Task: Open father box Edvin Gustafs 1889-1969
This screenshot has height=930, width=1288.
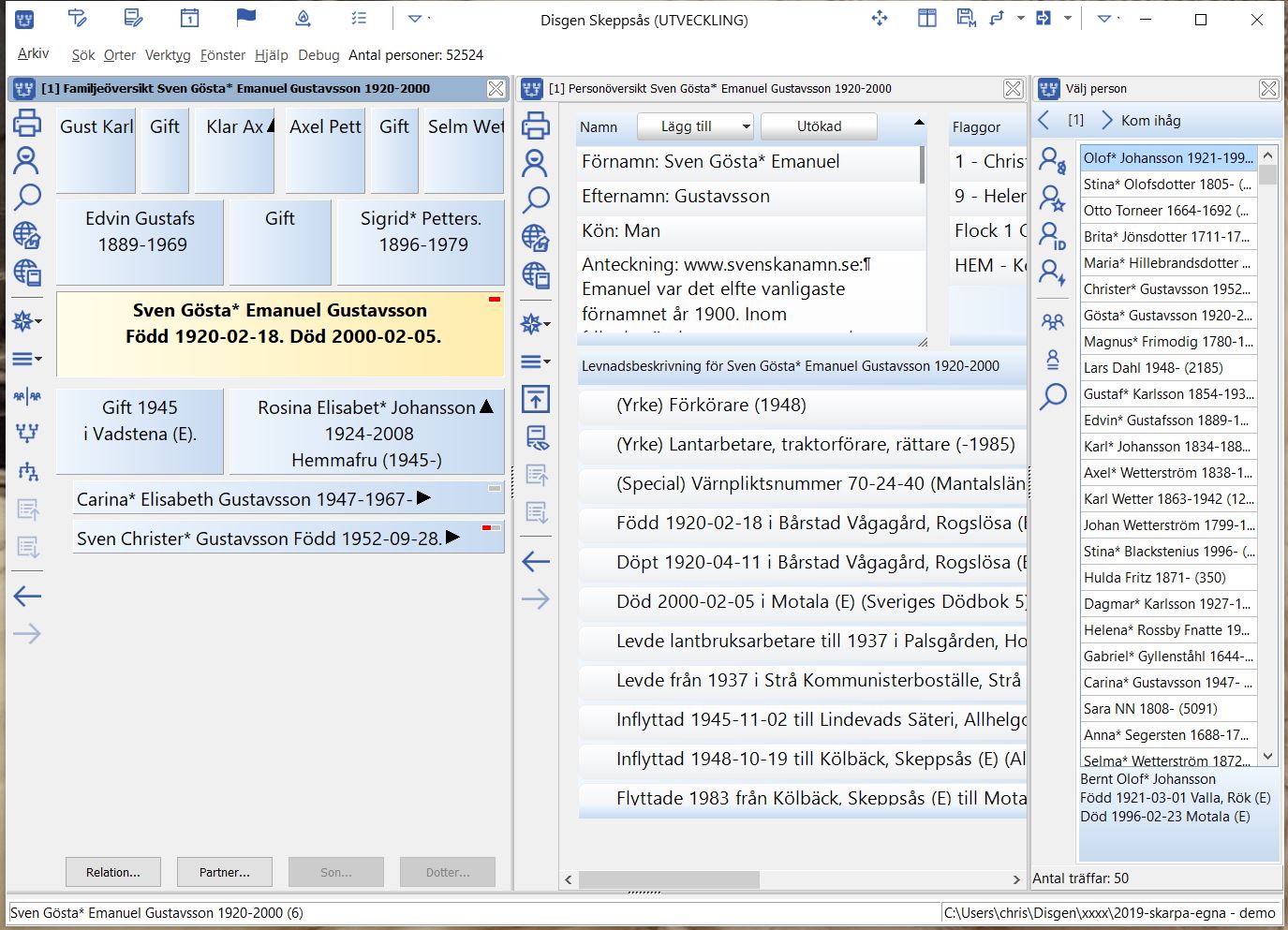Action: pos(141,242)
